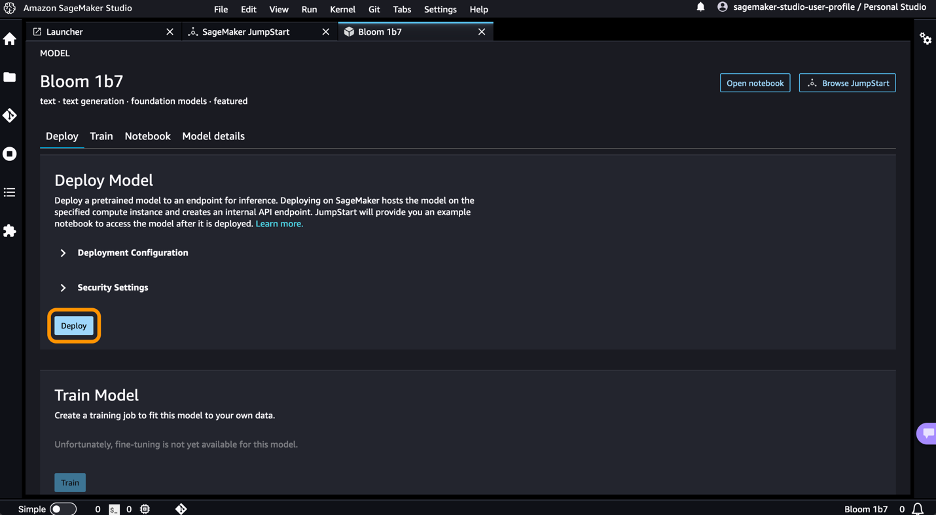The height and width of the screenshot is (516, 936).
Task: Select the Model details tab
Action: pos(213,136)
